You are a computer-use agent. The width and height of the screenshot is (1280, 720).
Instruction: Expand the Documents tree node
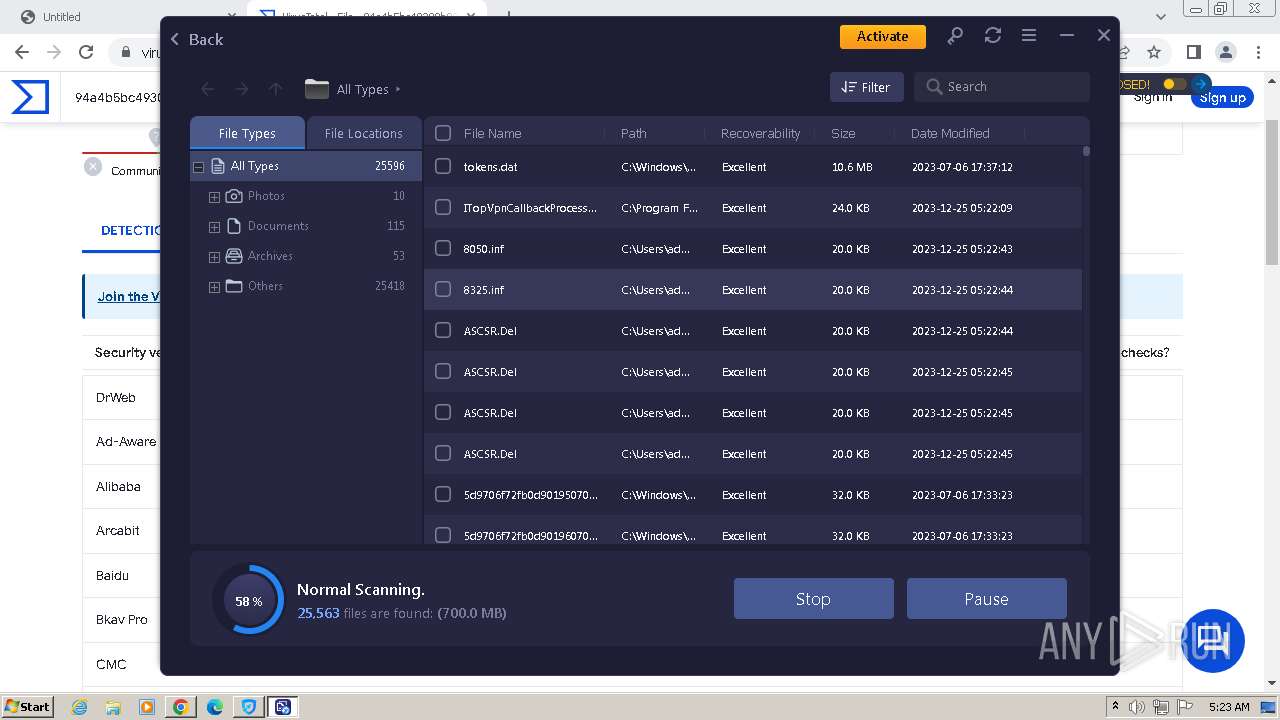click(214, 227)
